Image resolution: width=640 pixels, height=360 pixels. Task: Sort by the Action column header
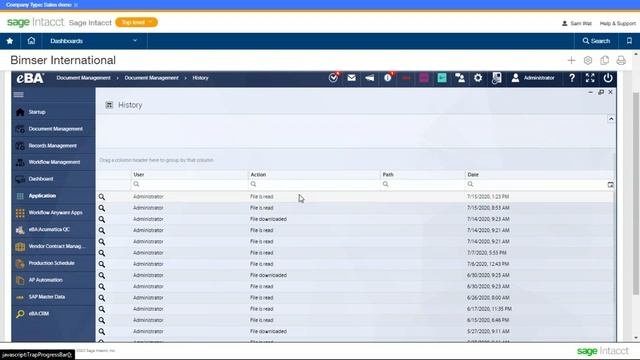(x=314, y=174)
